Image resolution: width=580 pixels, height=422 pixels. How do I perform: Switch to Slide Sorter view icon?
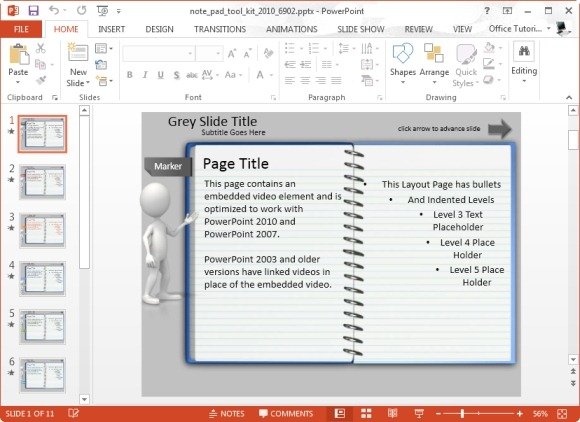point(366,413)
